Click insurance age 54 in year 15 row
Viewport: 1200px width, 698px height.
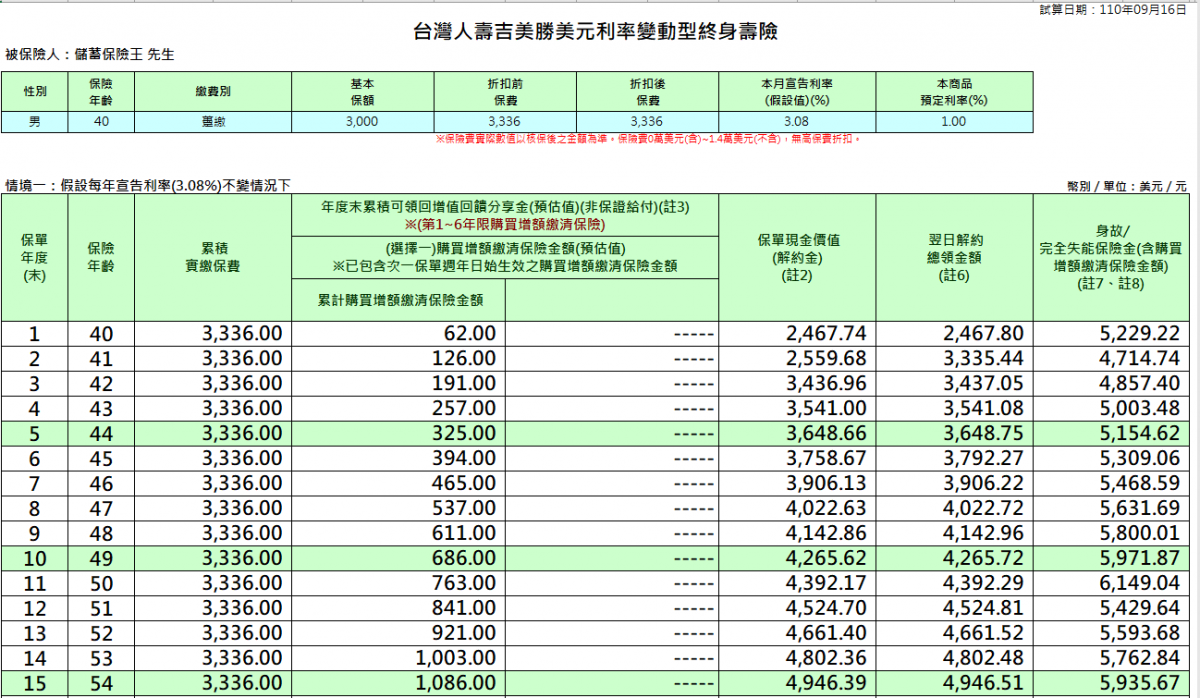click(x=101, y=683)
